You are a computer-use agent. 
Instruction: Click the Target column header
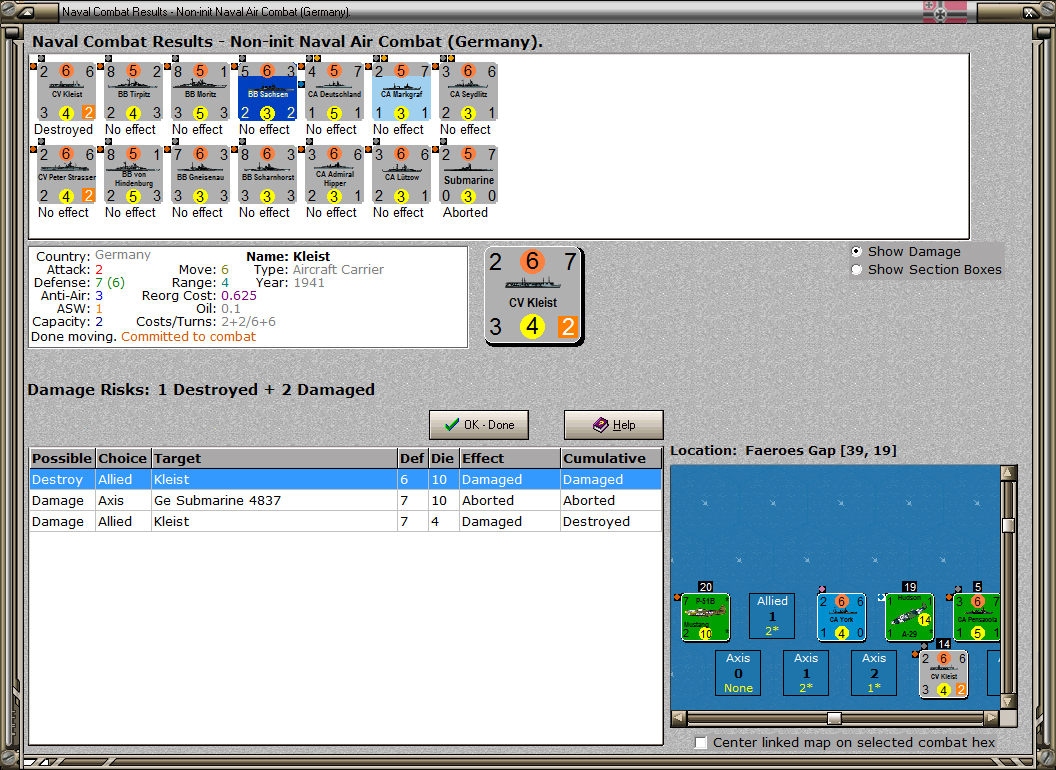274,458
